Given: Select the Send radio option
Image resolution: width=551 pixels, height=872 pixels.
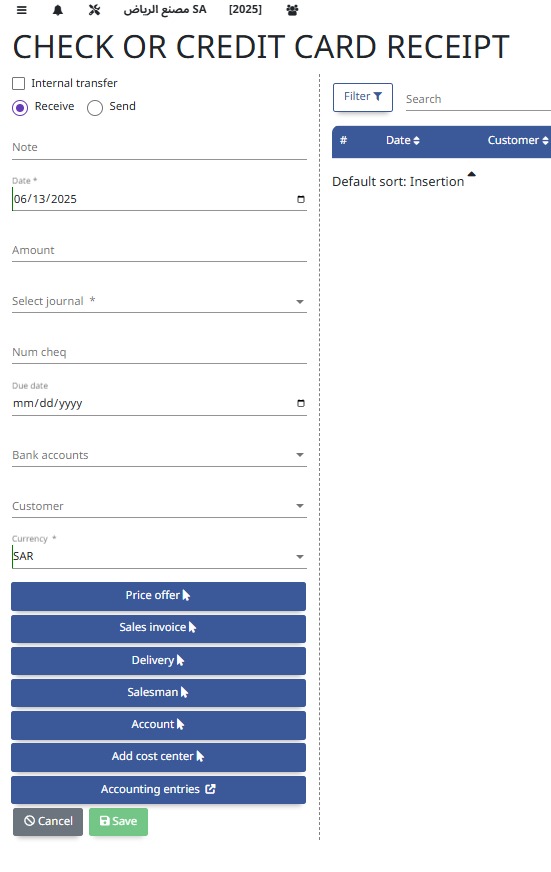Looking at the screenshot, I should (x=95, y=107).
